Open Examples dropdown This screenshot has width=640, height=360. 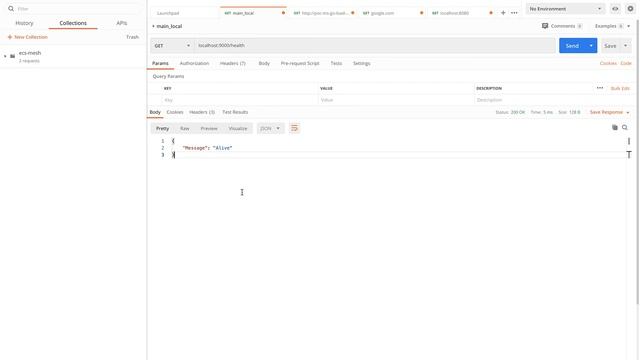pyautogui.click(x=612, y=26)
